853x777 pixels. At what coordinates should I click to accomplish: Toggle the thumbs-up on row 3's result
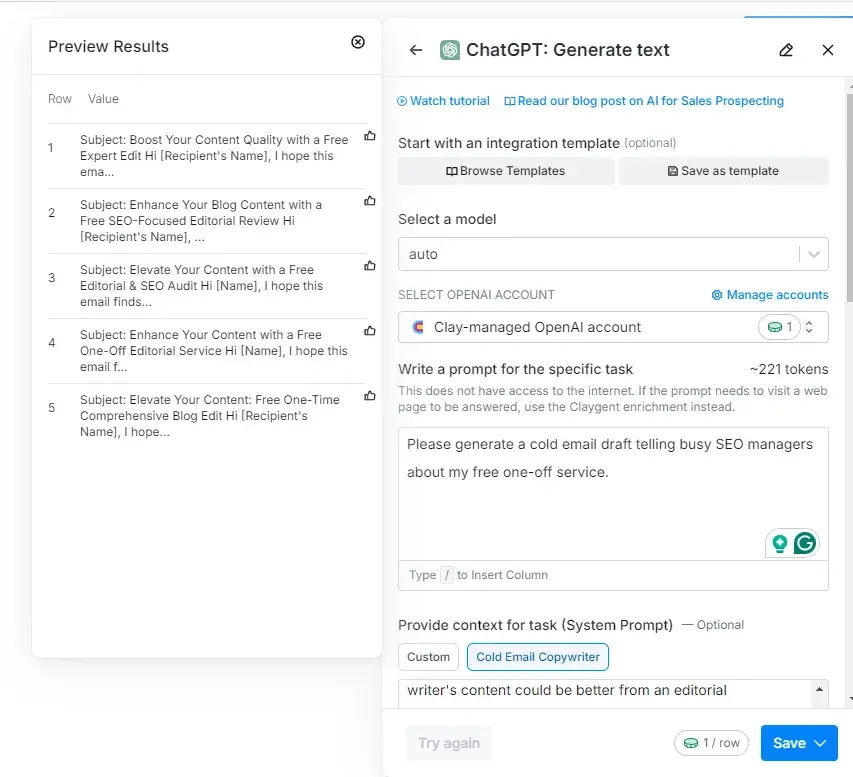coord(369,267)
